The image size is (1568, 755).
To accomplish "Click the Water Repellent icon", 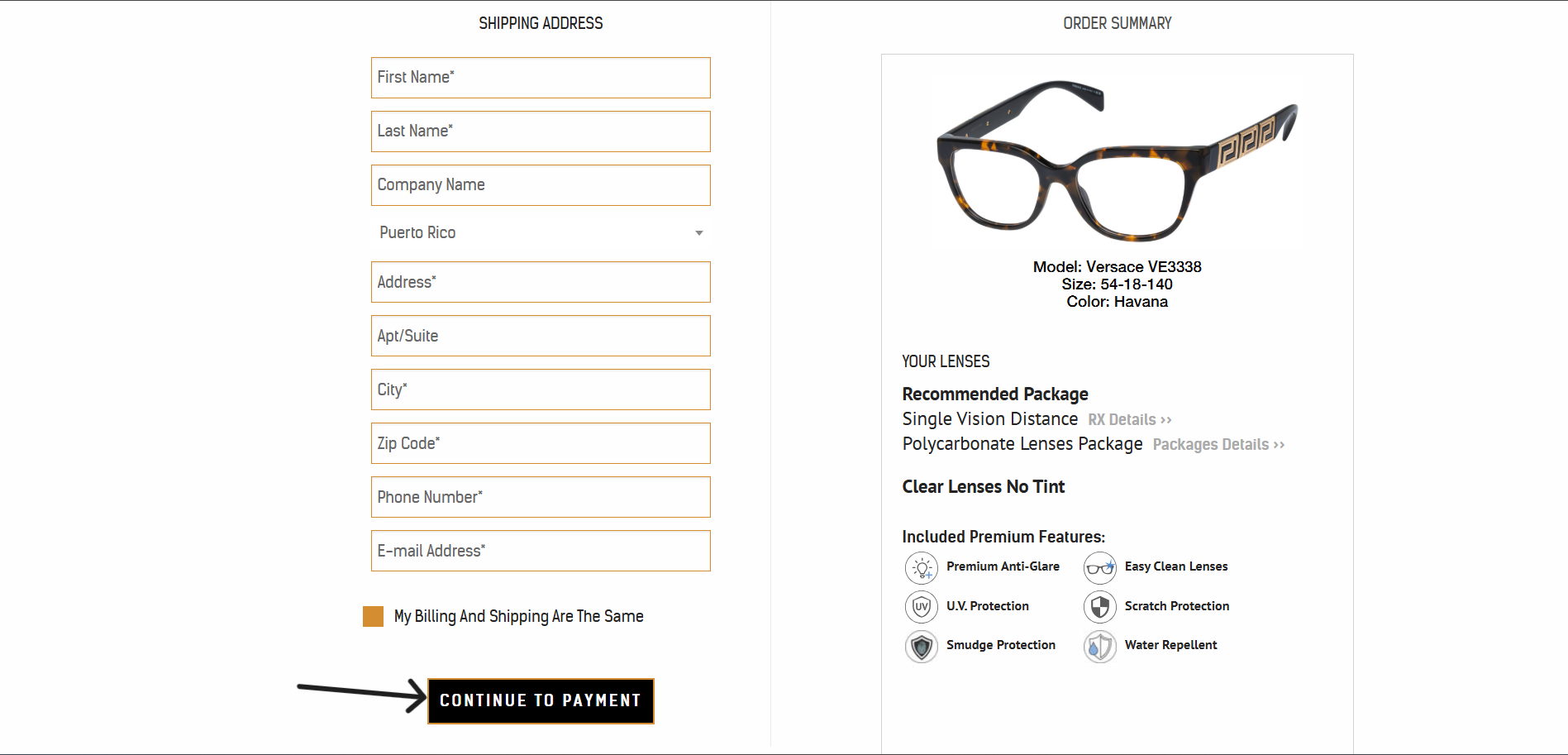I will pos(1099,646).
